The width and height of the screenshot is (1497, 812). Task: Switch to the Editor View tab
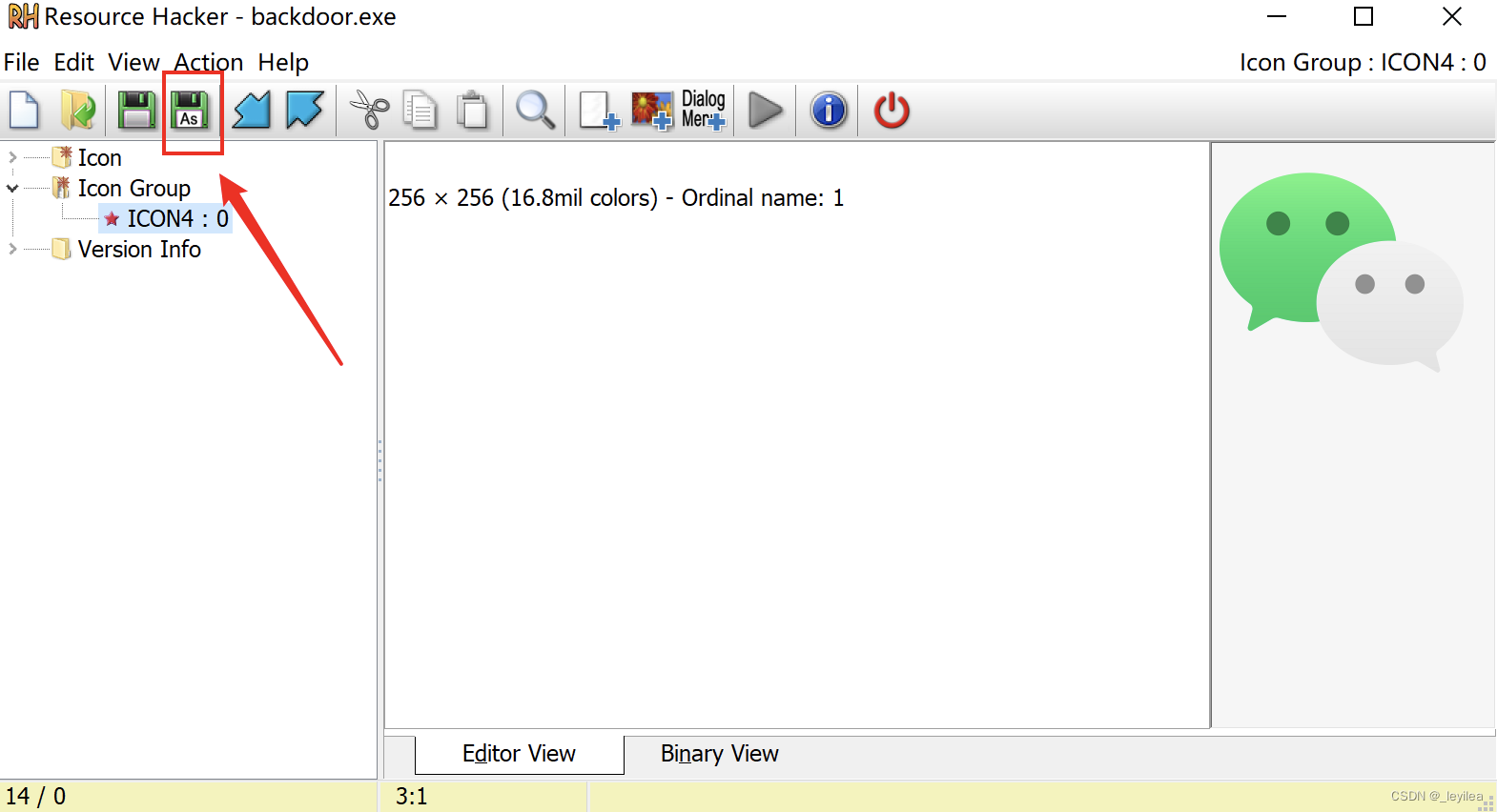tap(519, 754)
